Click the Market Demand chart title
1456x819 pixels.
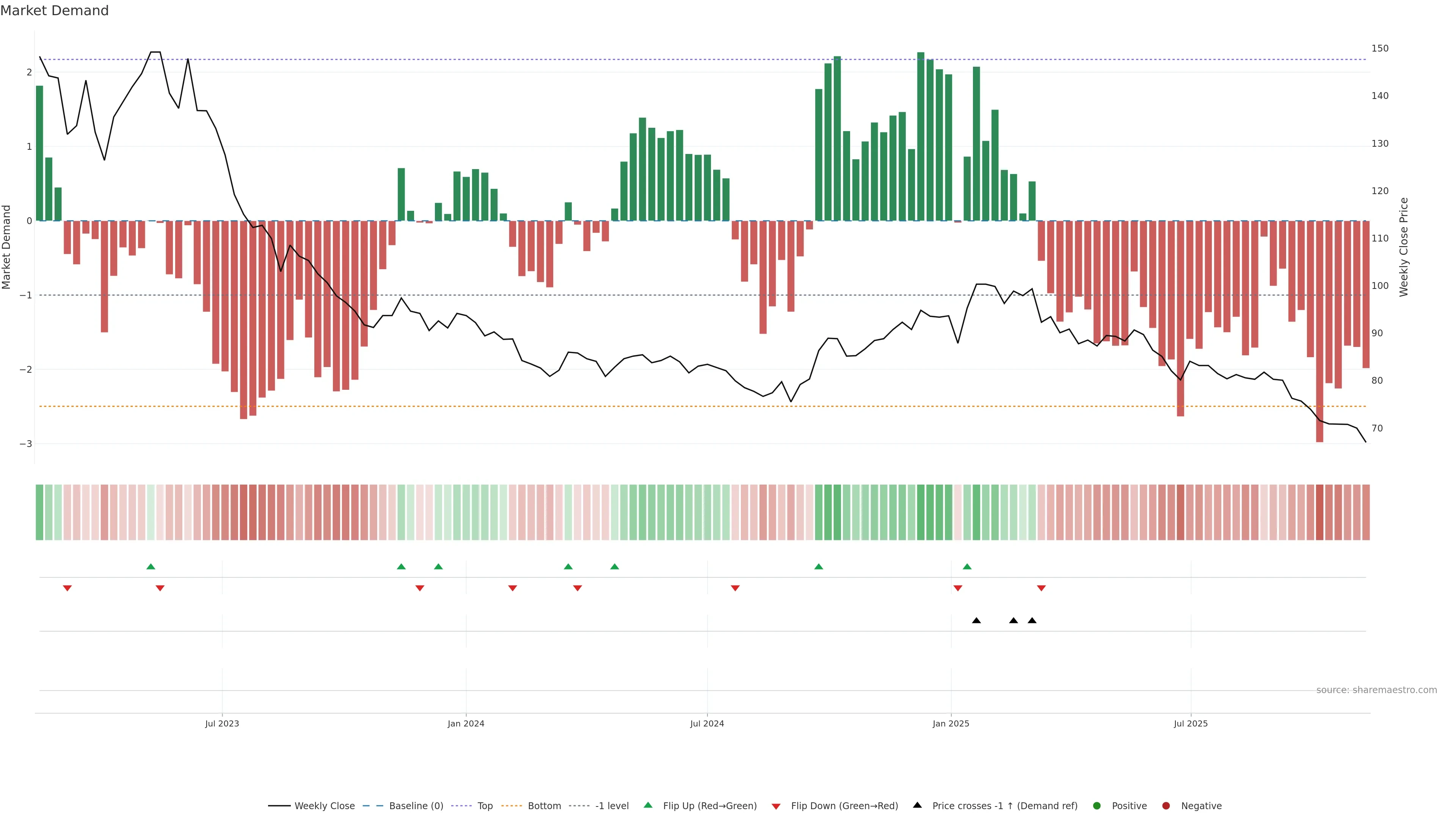[54, 11]
